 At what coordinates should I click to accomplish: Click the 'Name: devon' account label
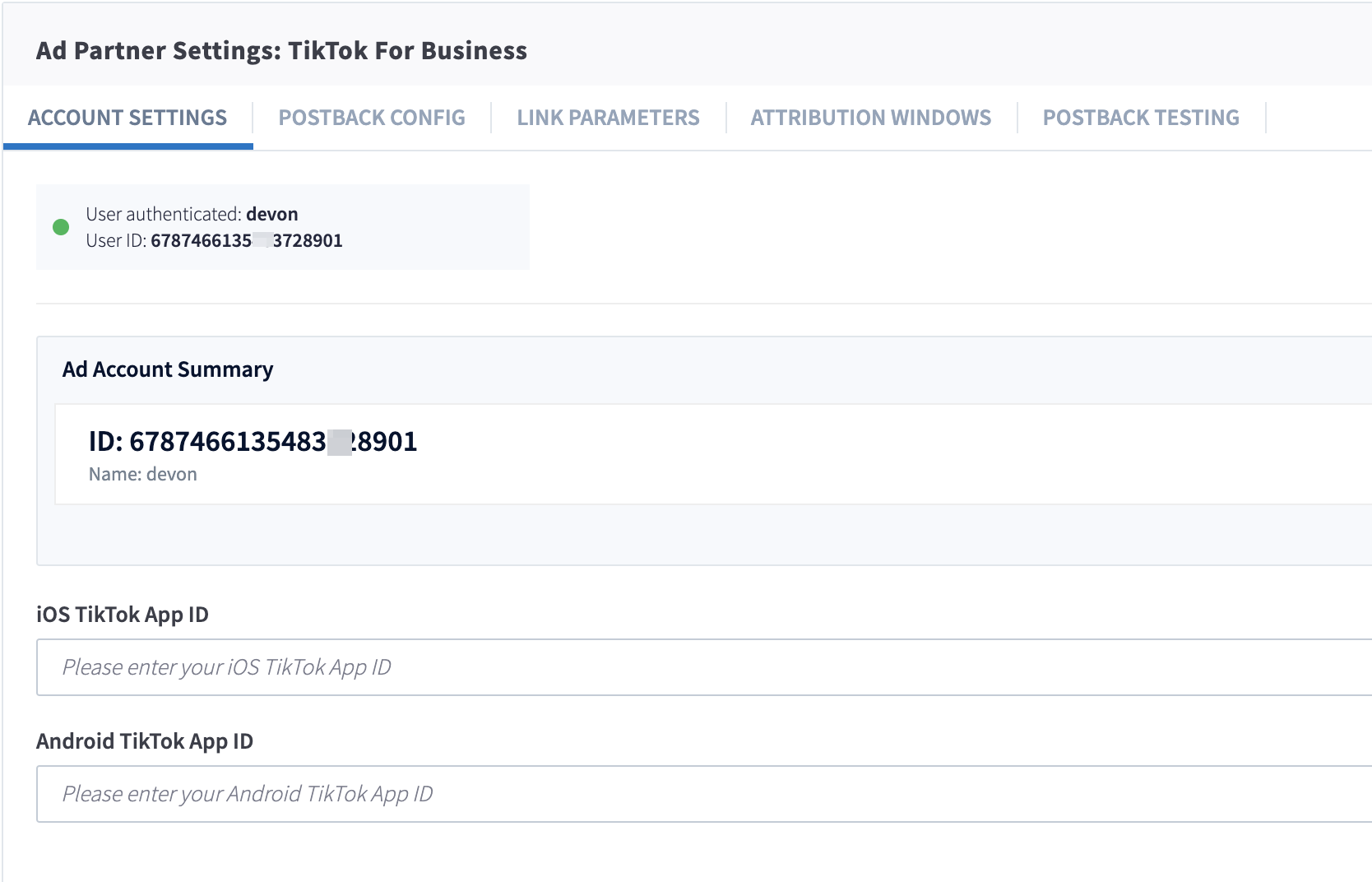[x=143, y=474]
